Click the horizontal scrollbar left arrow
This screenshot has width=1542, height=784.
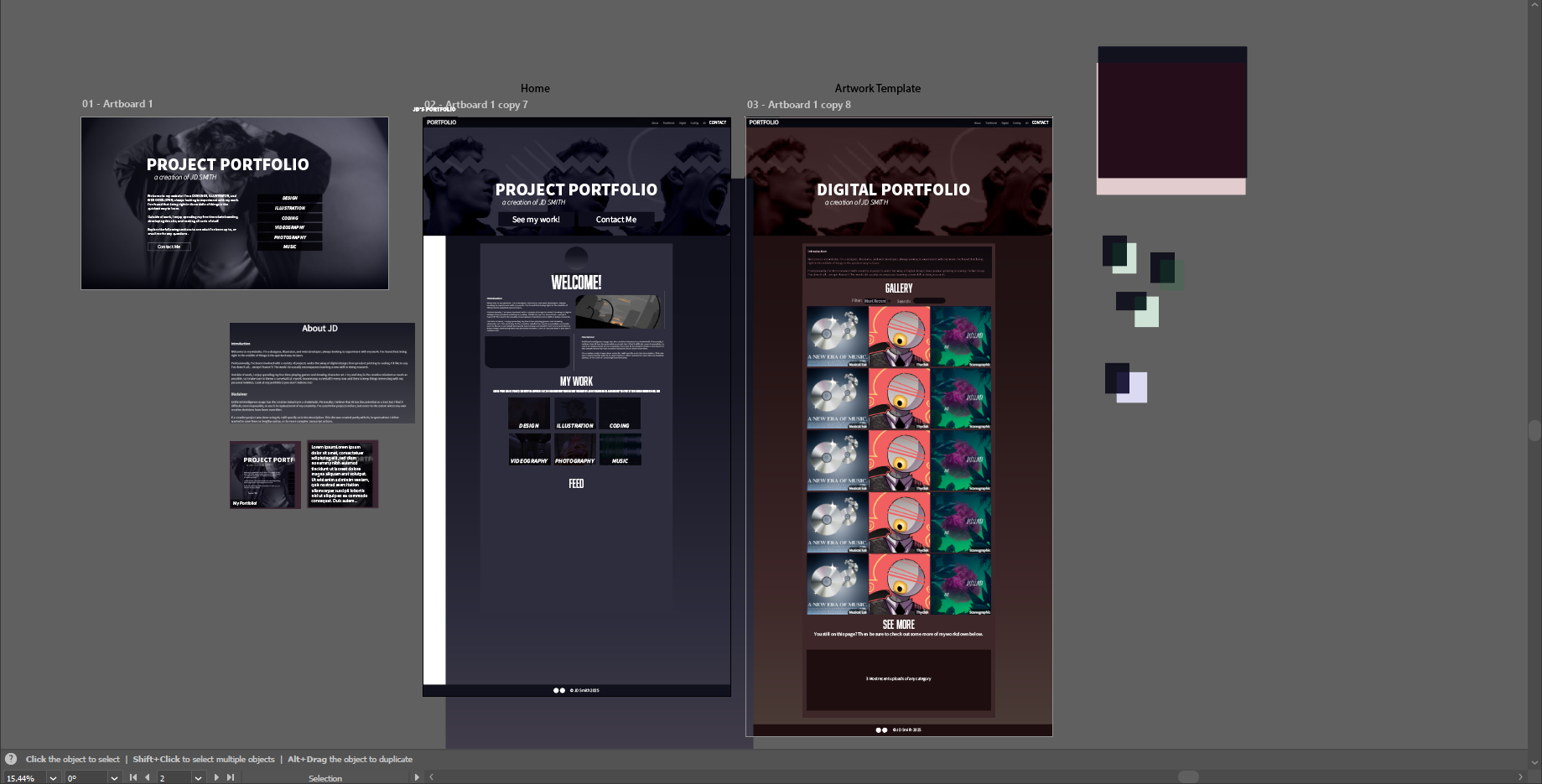tap(431, 777)
